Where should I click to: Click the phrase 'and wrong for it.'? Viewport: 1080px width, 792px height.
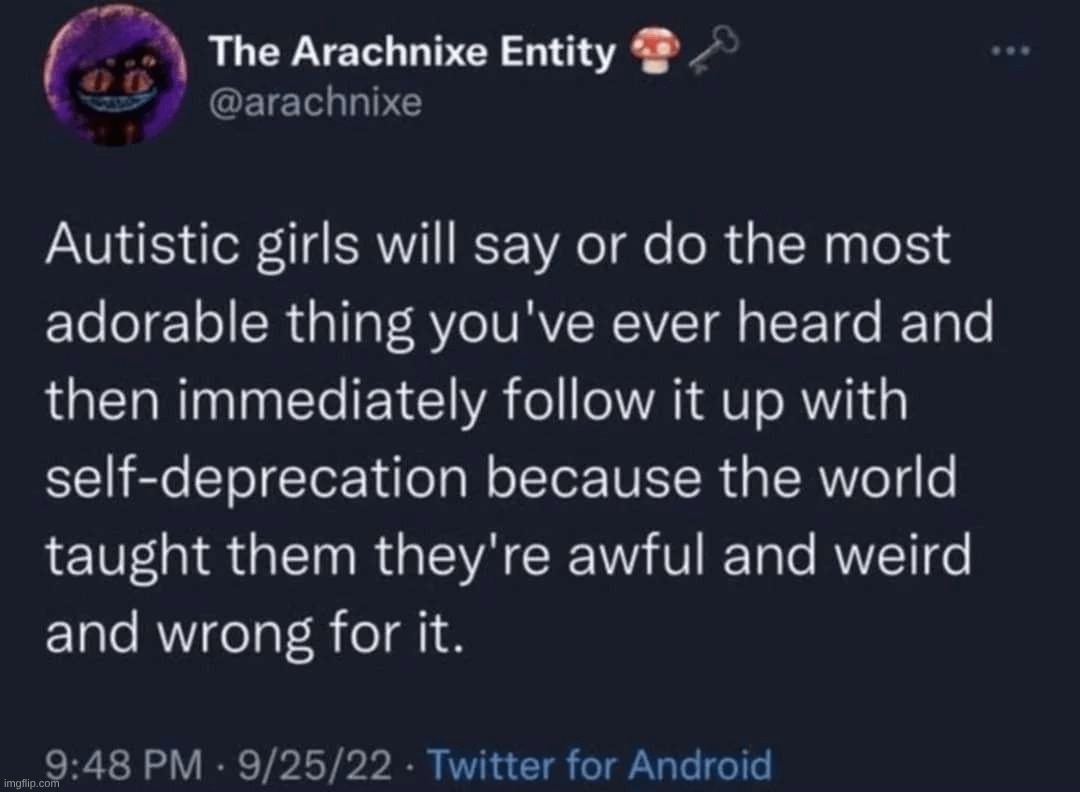pos(253,632)
